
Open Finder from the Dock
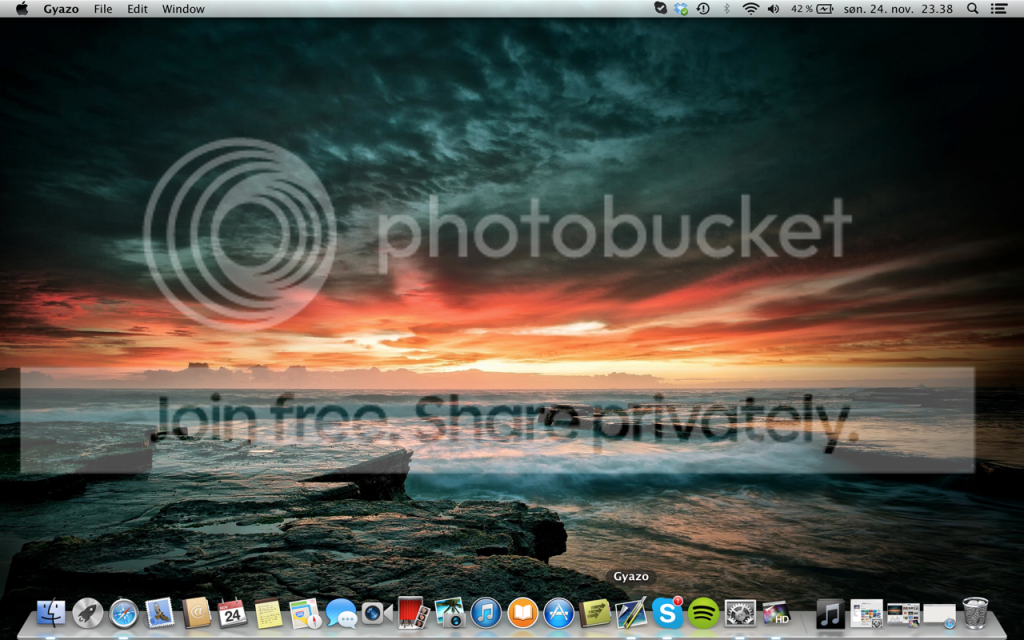[51, 613]
